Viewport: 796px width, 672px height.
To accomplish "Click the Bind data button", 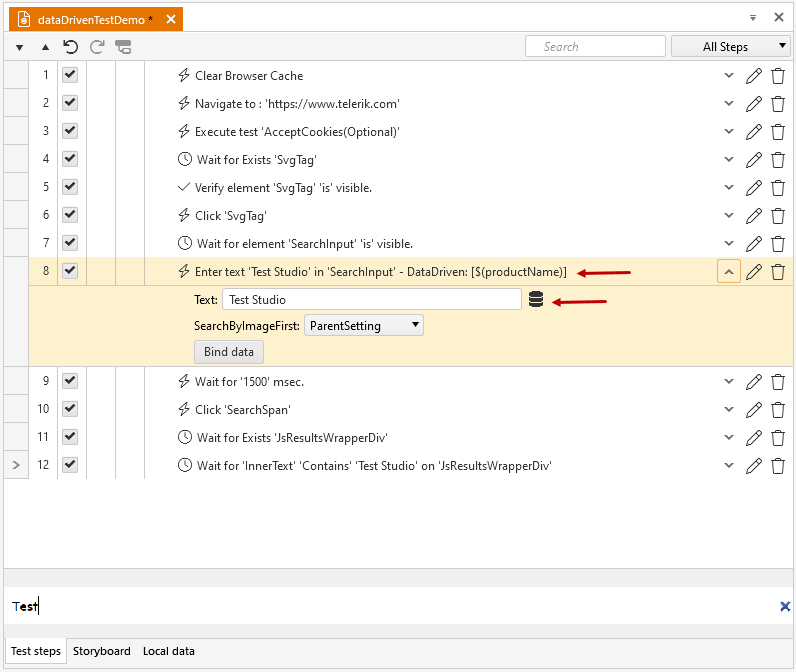I will pos(228,352).
